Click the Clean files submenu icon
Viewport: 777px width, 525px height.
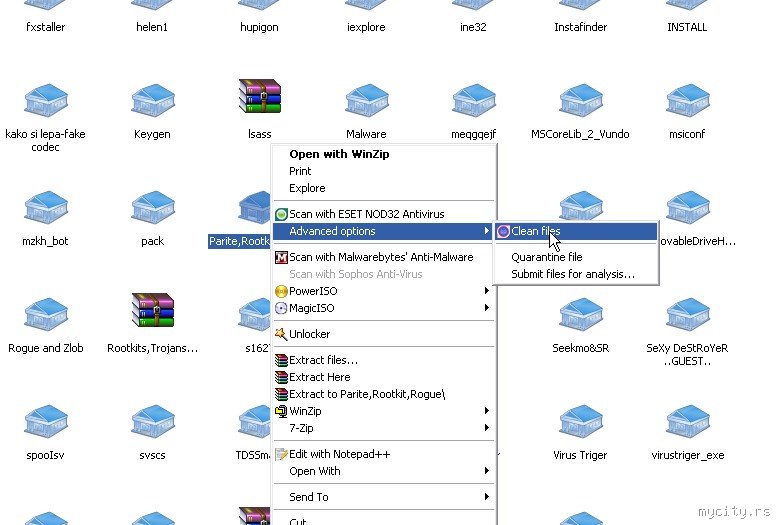(503, 231)
